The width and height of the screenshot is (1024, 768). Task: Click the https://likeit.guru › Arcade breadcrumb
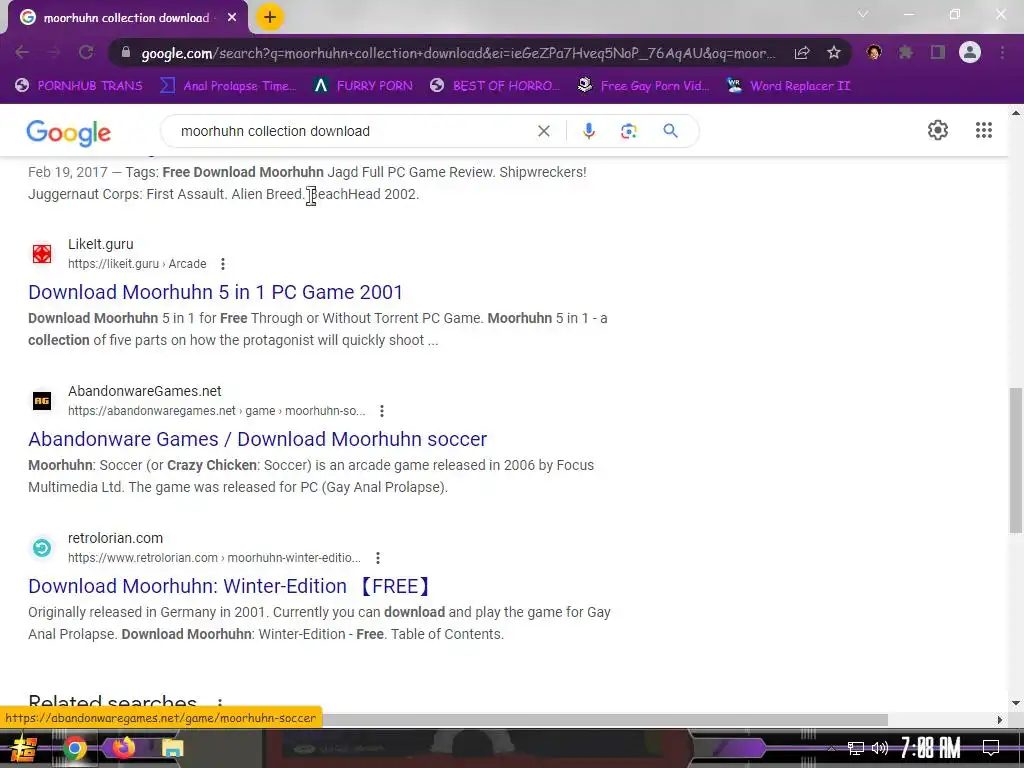point(137,264)
